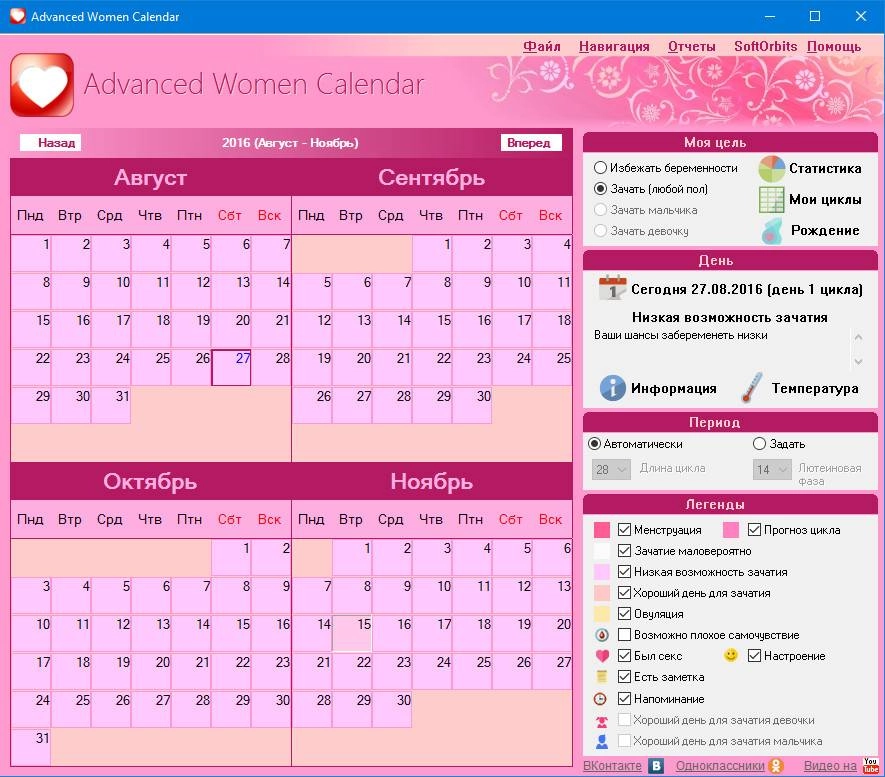Open the Видео на link

point(830,766)
